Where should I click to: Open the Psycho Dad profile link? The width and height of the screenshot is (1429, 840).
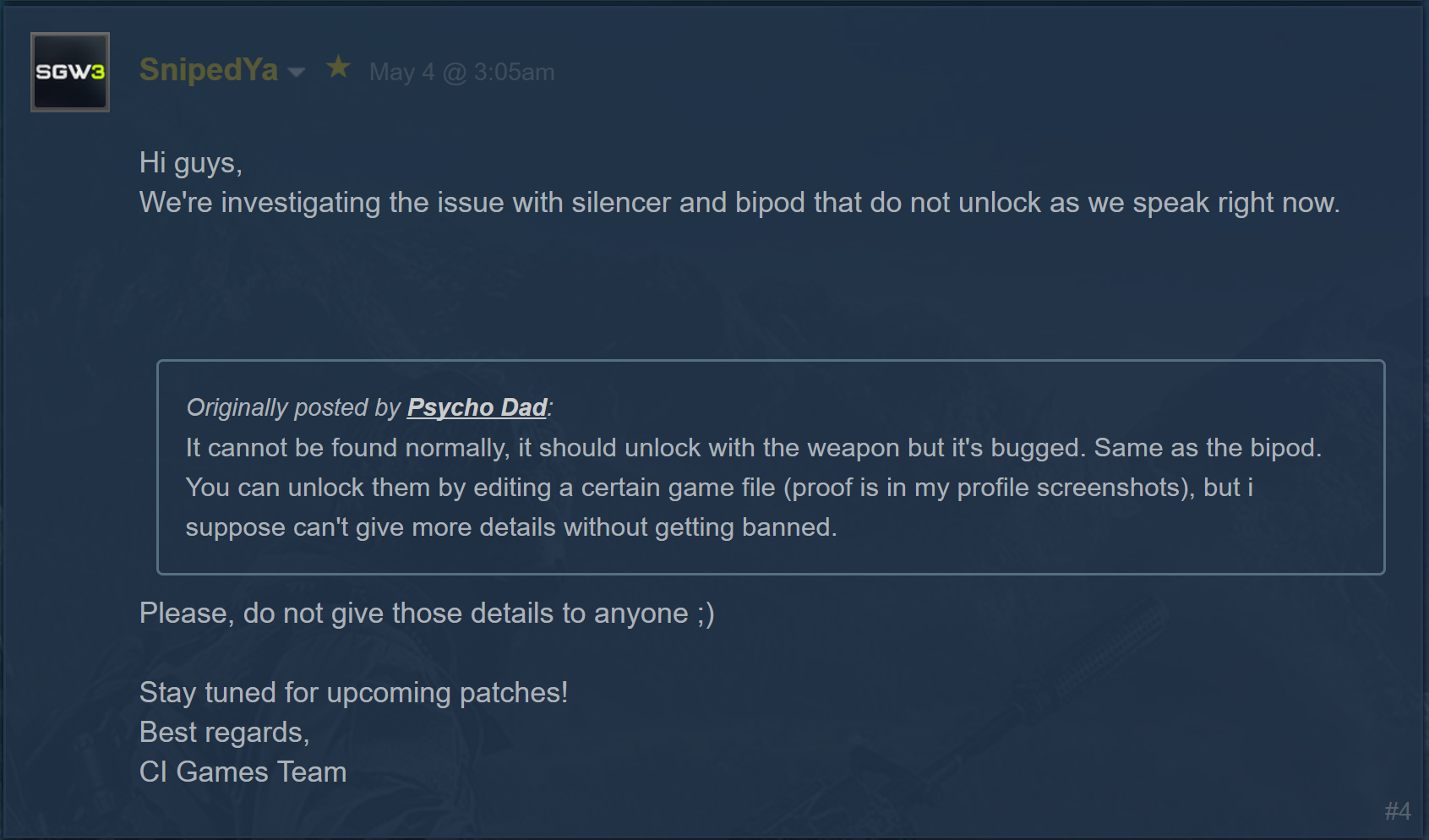click(x=477, y=407)
